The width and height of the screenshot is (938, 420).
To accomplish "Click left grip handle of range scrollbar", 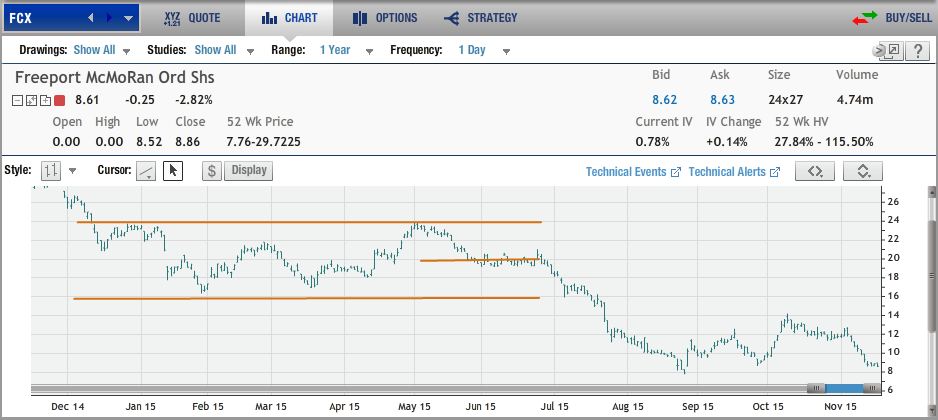I will pos(816,389).
